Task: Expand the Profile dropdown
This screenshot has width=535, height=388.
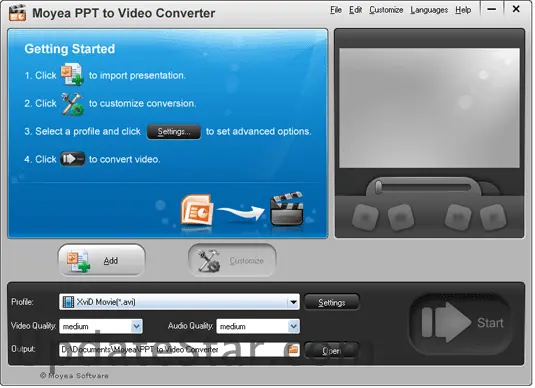Action: coord(293,302)
